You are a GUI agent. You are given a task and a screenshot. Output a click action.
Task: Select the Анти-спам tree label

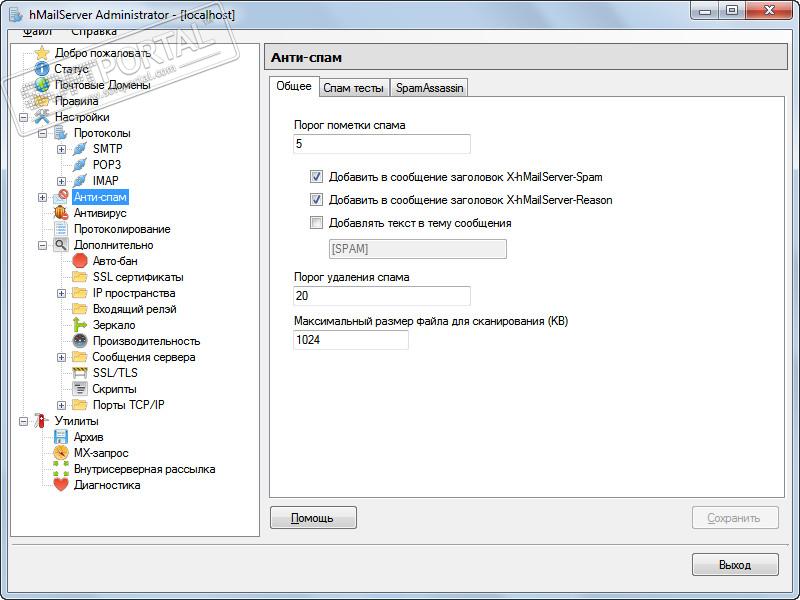click(100, 197)
